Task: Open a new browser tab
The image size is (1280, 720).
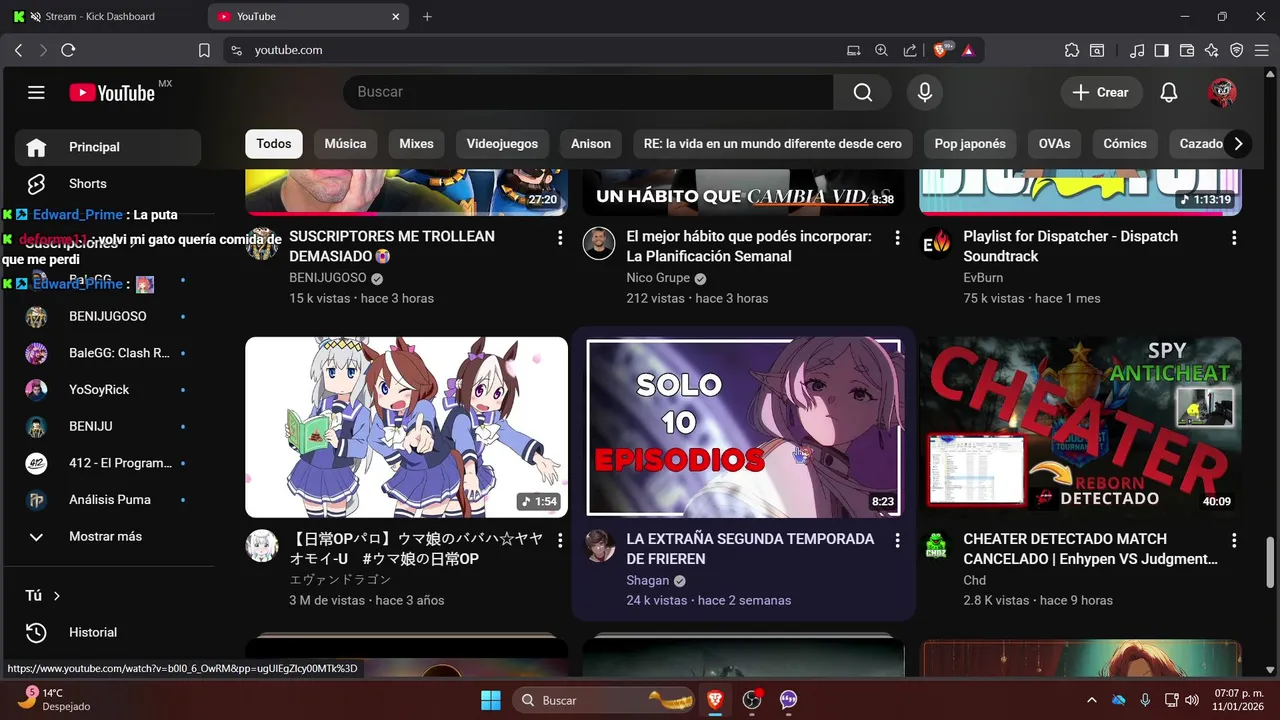Action: coord(427,16)
